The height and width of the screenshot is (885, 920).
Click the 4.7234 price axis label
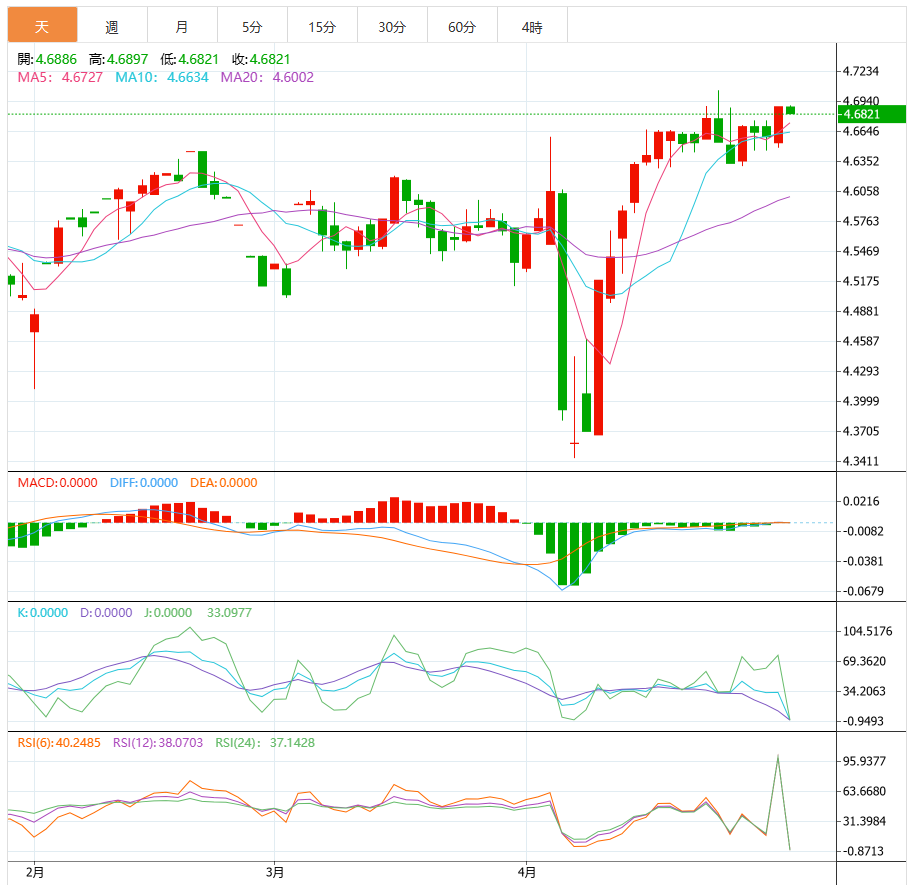[861, 71]
